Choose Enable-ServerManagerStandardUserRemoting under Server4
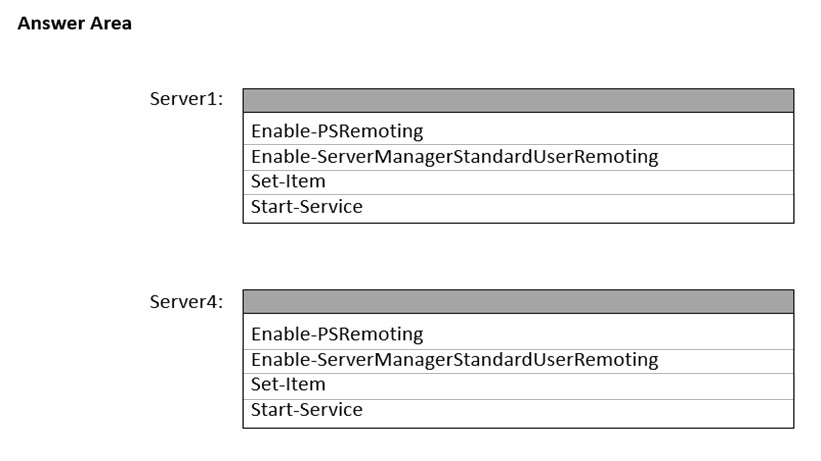The width and height of the screenshot is (821, 461). point(454,360)
